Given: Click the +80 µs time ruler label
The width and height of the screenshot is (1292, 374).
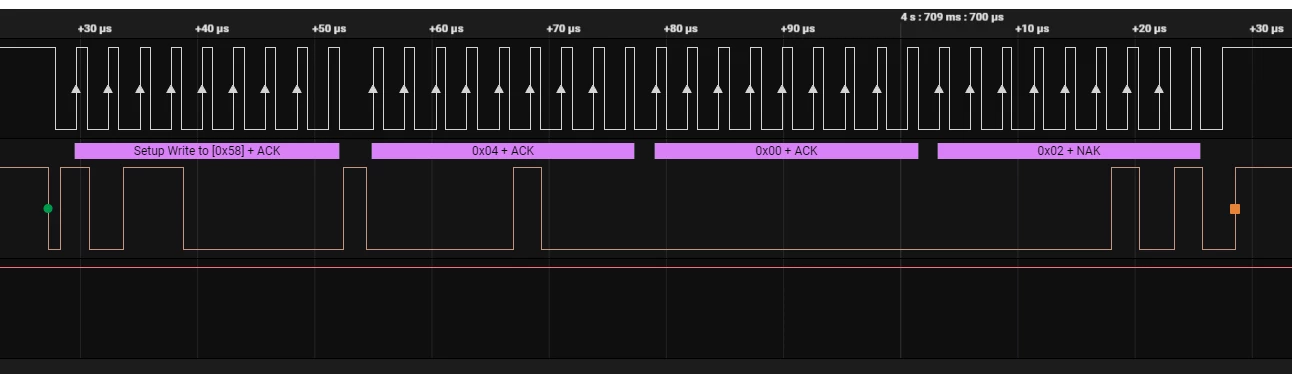Looking at the screenshot, I should (x=680, y=28).
